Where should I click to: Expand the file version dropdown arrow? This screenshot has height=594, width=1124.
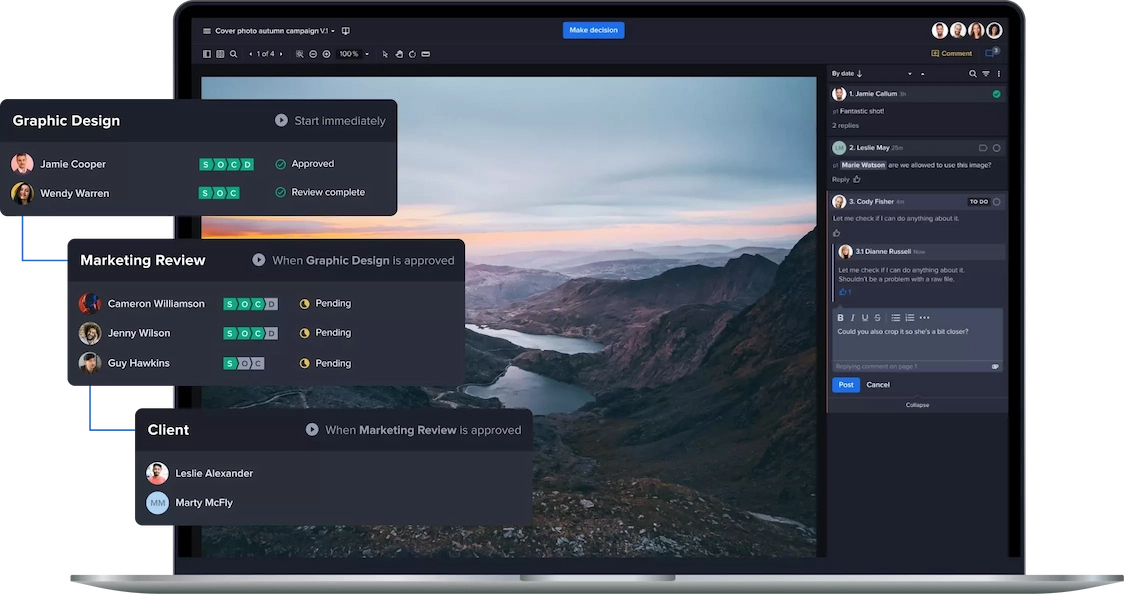tap(333, 31)
